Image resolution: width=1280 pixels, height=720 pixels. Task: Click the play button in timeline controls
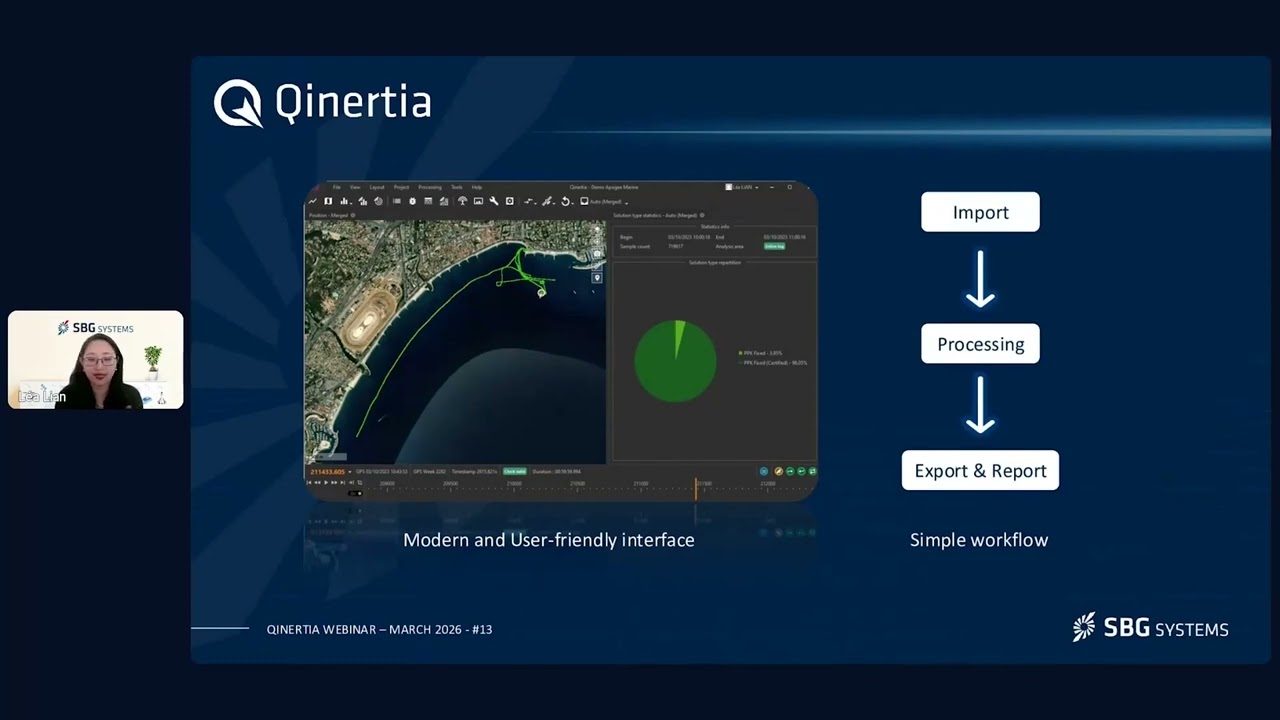click(326, 482)
